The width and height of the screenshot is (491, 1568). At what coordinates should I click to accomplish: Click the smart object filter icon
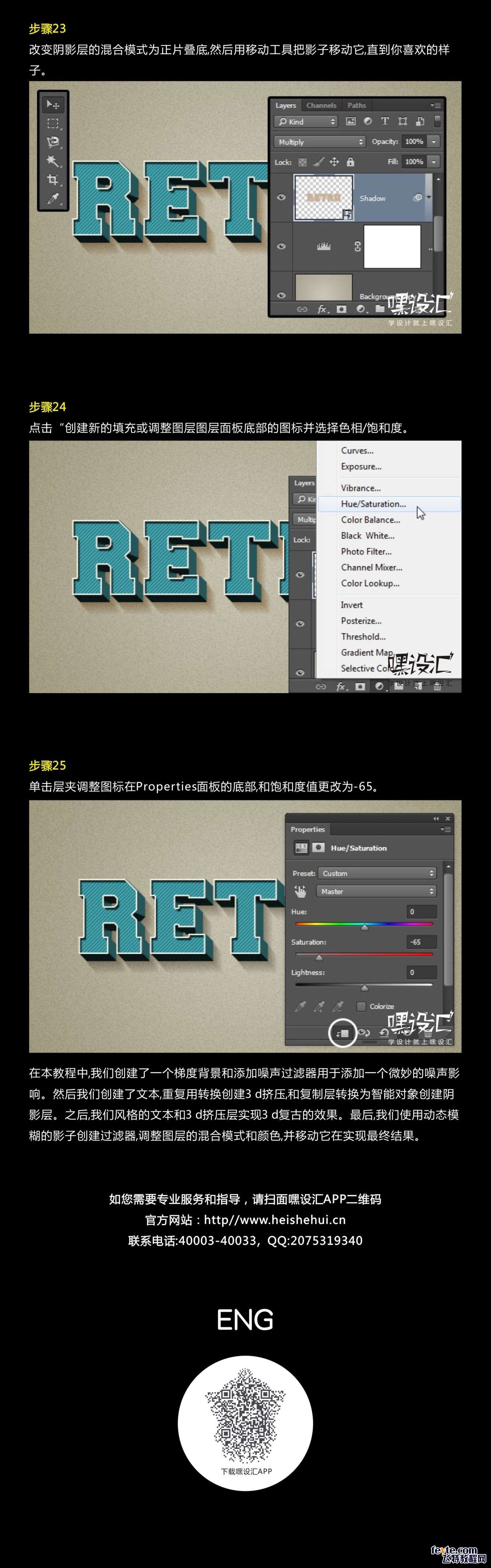(x=420, y=121)
